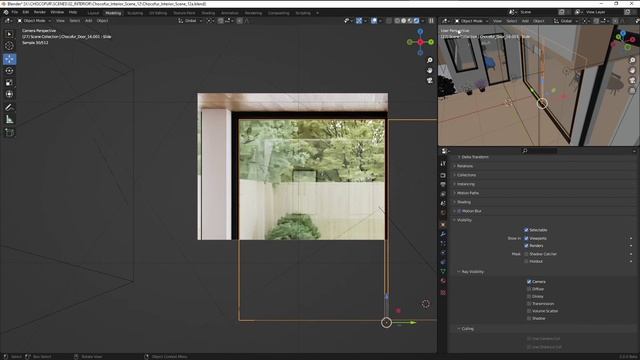The width and height of the screenshot is (640, 360).
Task: Activate the Scale tool
Action: point(9,82)
